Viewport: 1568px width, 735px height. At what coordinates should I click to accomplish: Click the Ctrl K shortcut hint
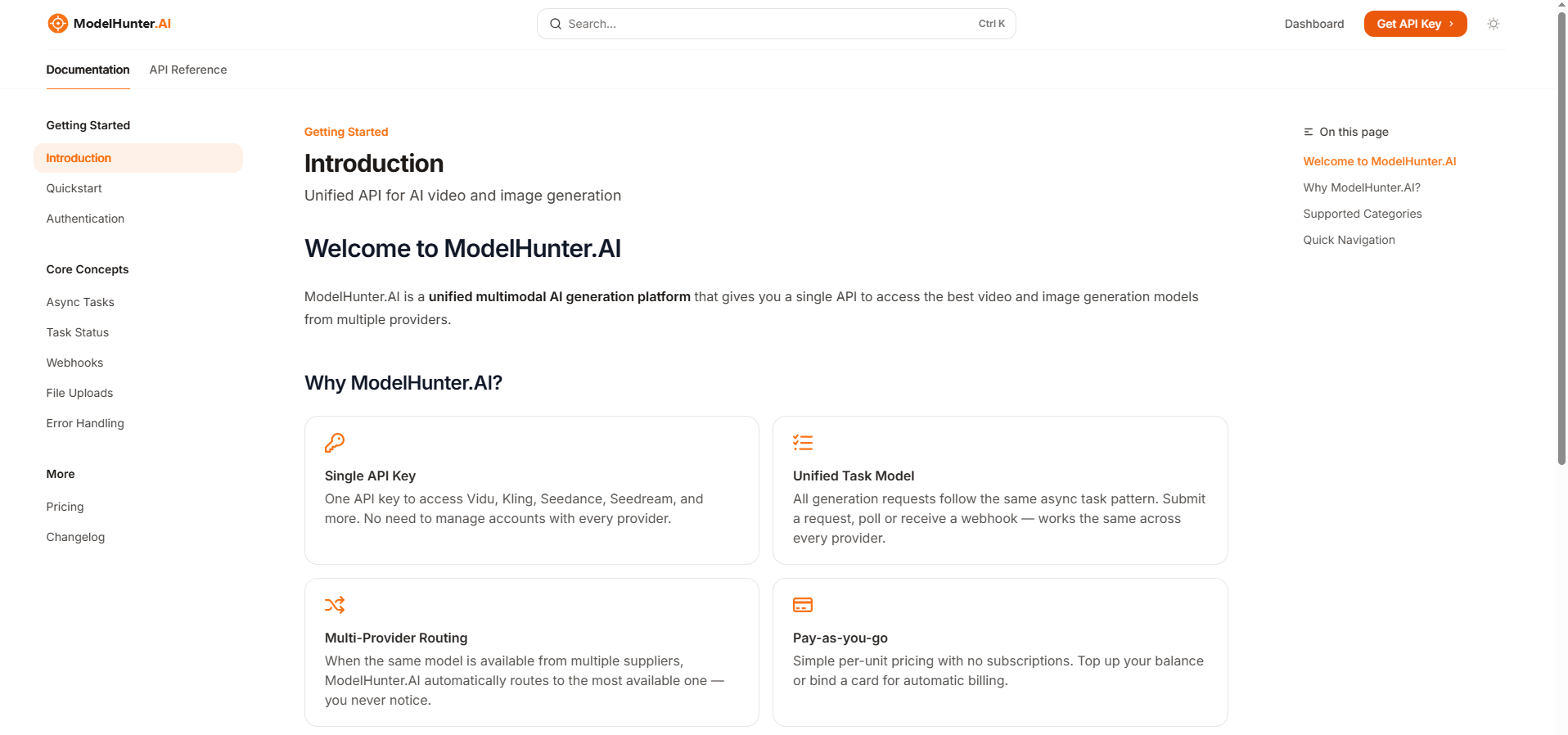click(991, 24)
